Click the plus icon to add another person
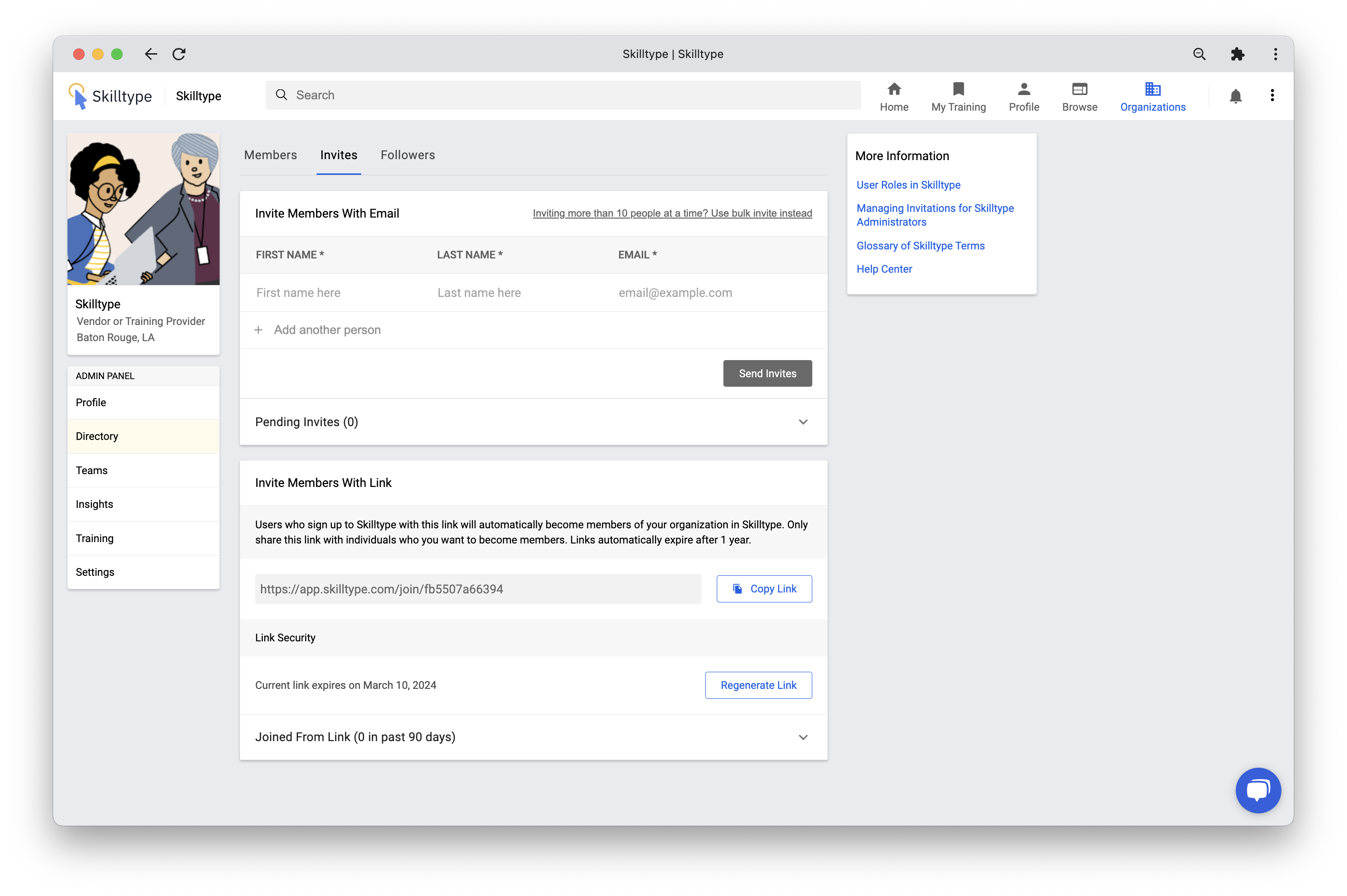Image resolution: width=1347 pixels, height=896 pixels. coord(259,330)
